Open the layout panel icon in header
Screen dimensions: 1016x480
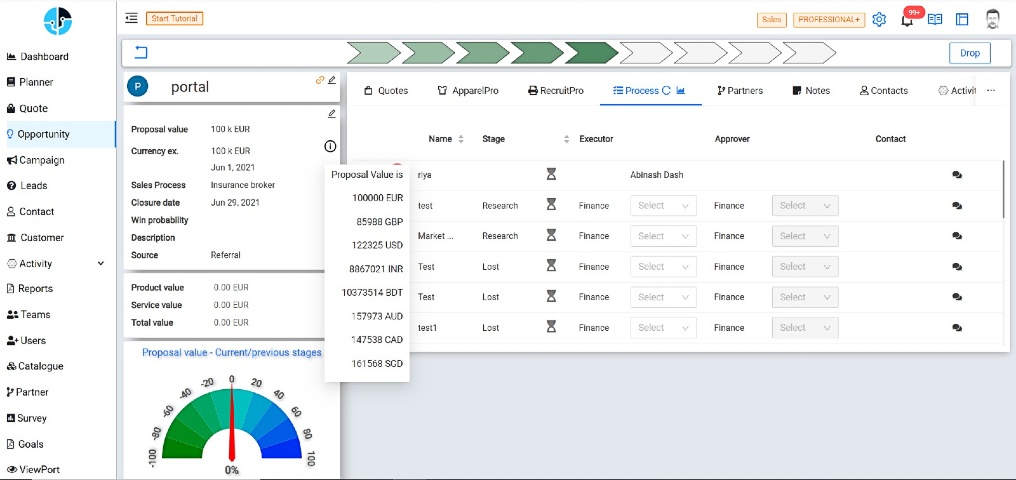962,19
